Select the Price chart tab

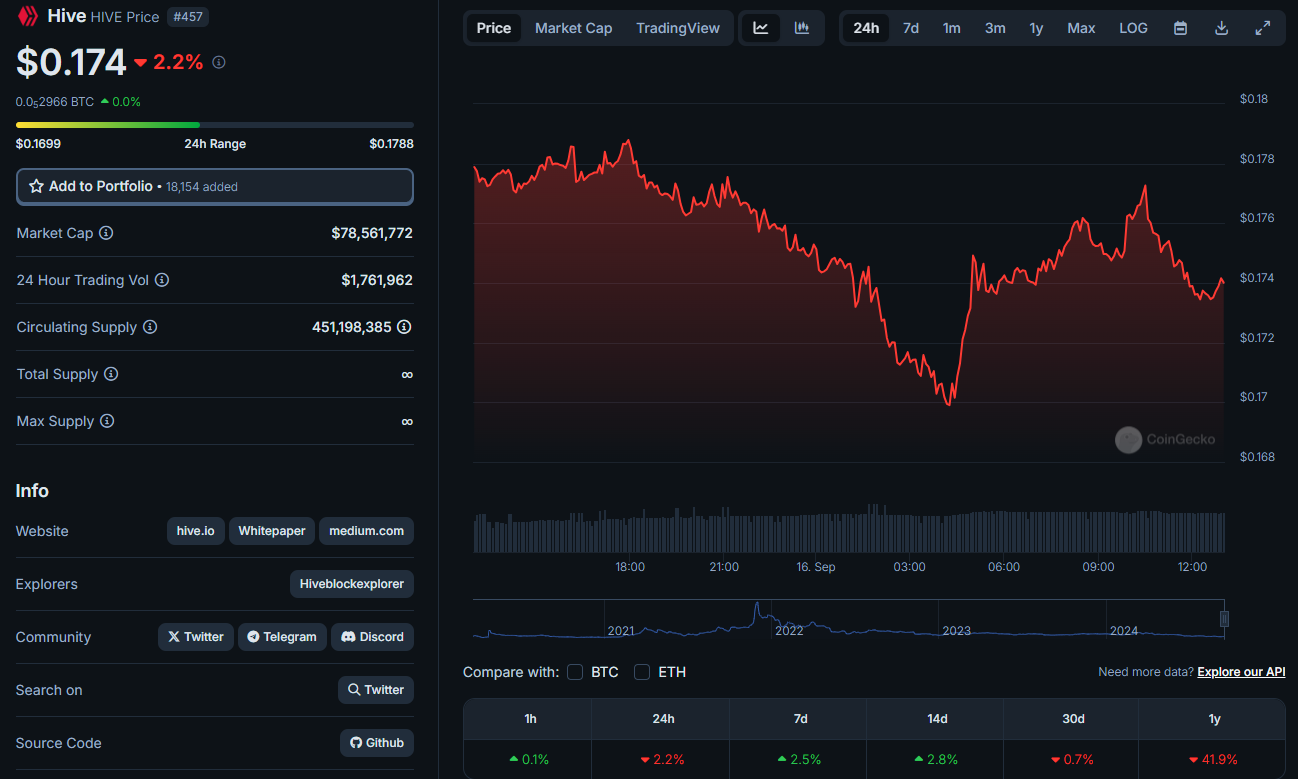494,28
